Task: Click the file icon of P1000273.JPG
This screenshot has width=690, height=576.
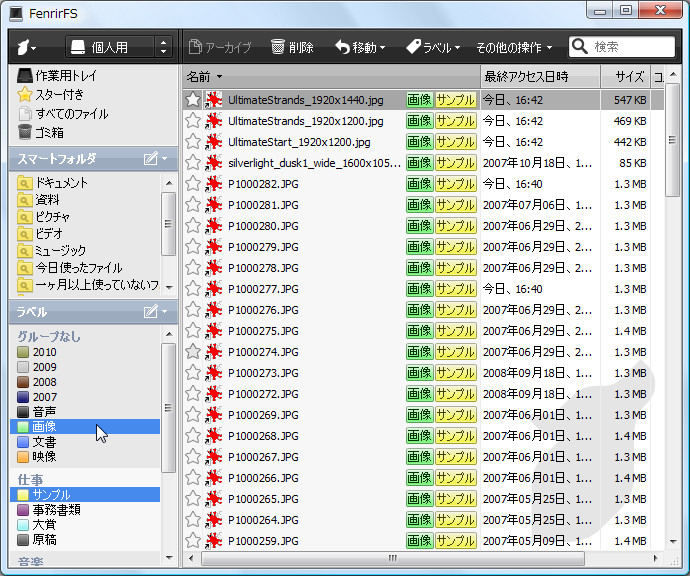Action: pos(213,373)
